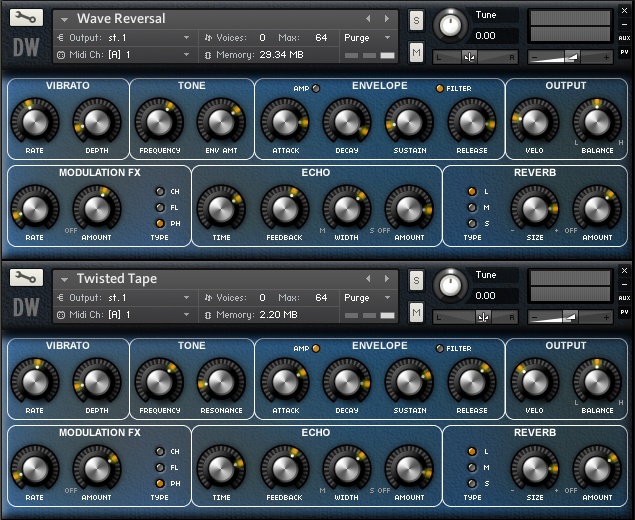This screenshot has width=635, height=520.
Task: Enable the AMP envelope in Wave Reversal
Action: click(x=316, y=88)
